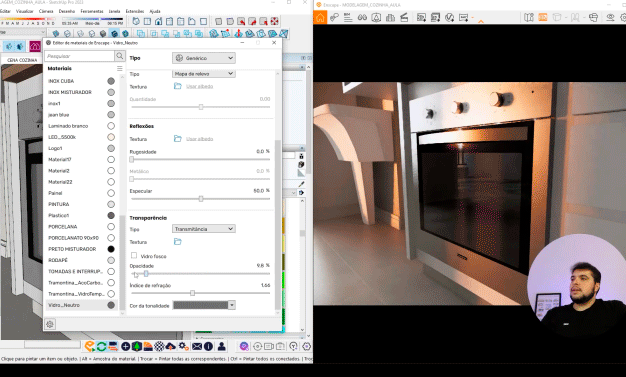Enable the Vidro fosco checkbox
The height and width of the screenshot is (377, 626).
134,256
